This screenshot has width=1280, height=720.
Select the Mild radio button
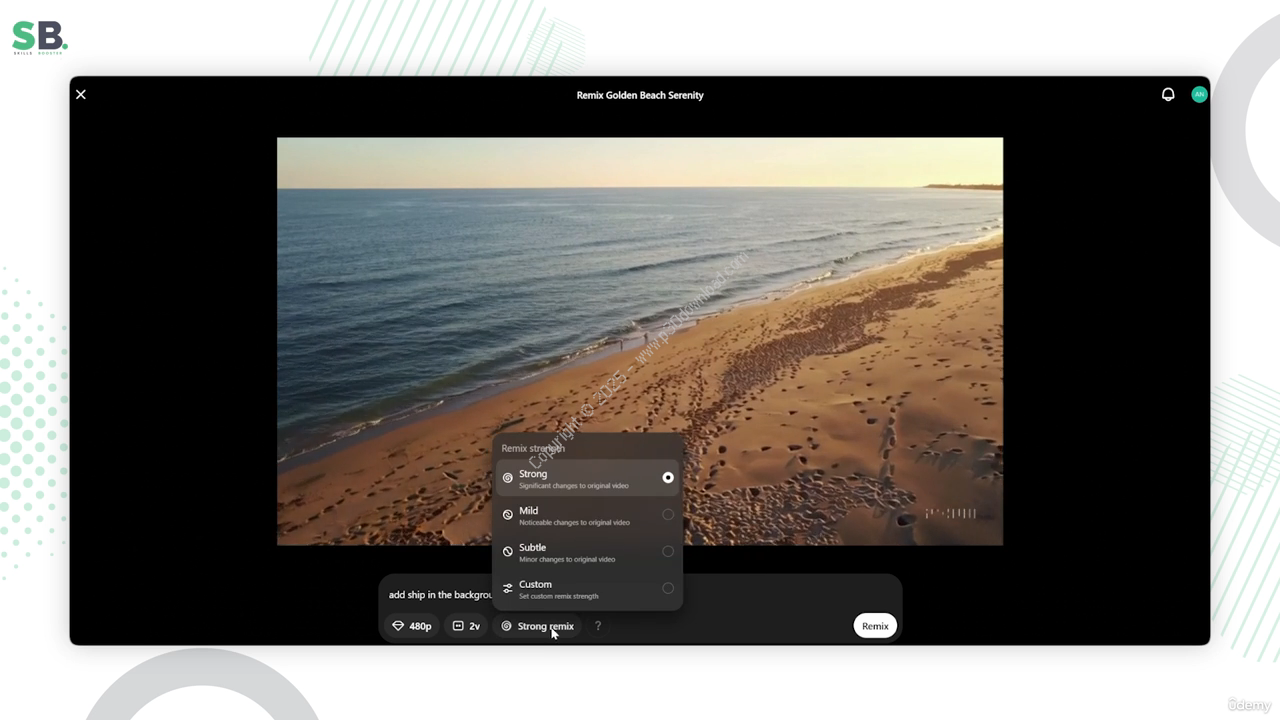click(x=668, y=514)
